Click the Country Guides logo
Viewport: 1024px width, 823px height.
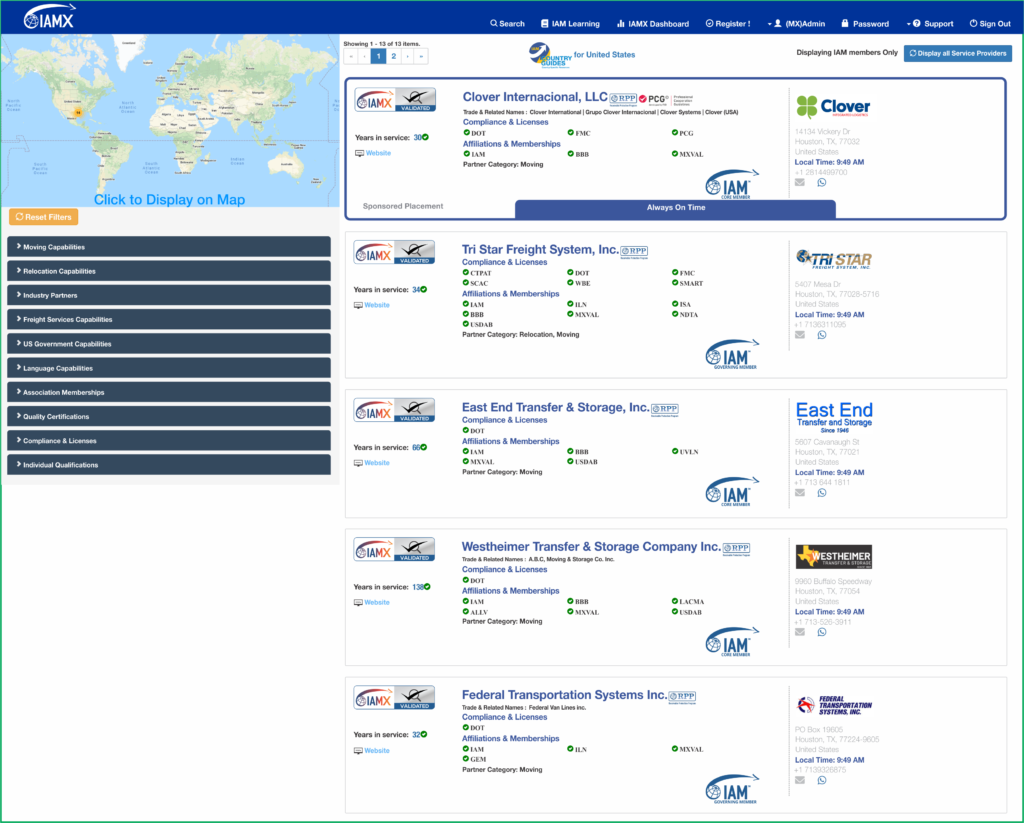550,56
